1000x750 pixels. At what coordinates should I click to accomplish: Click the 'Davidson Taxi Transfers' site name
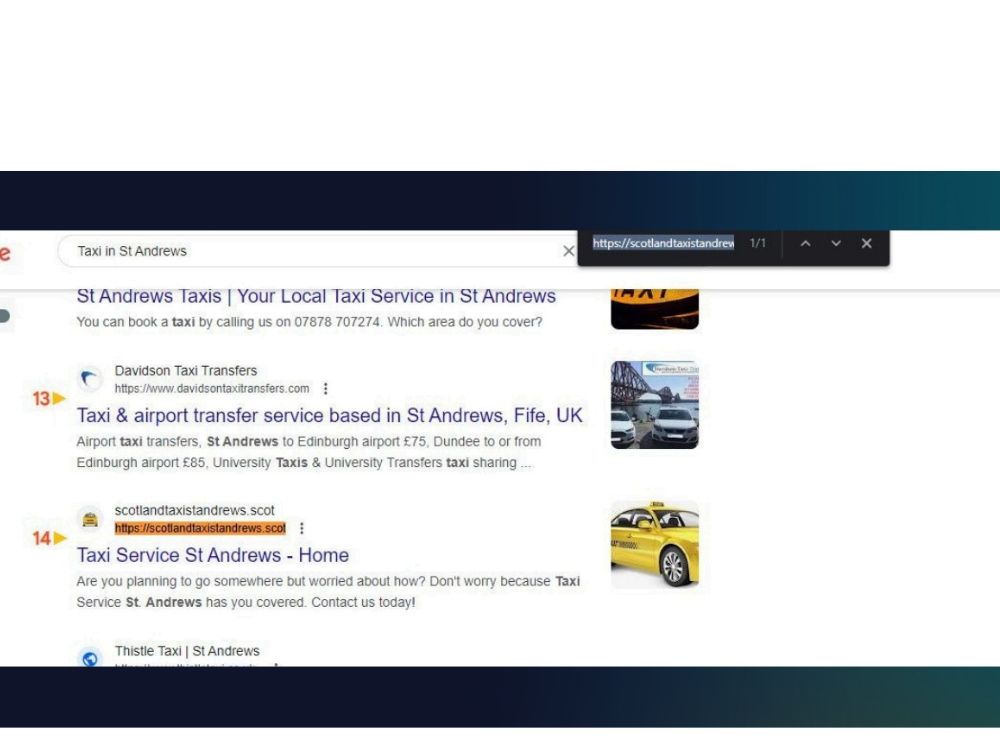pyautogui.click(x=186, y=371)
